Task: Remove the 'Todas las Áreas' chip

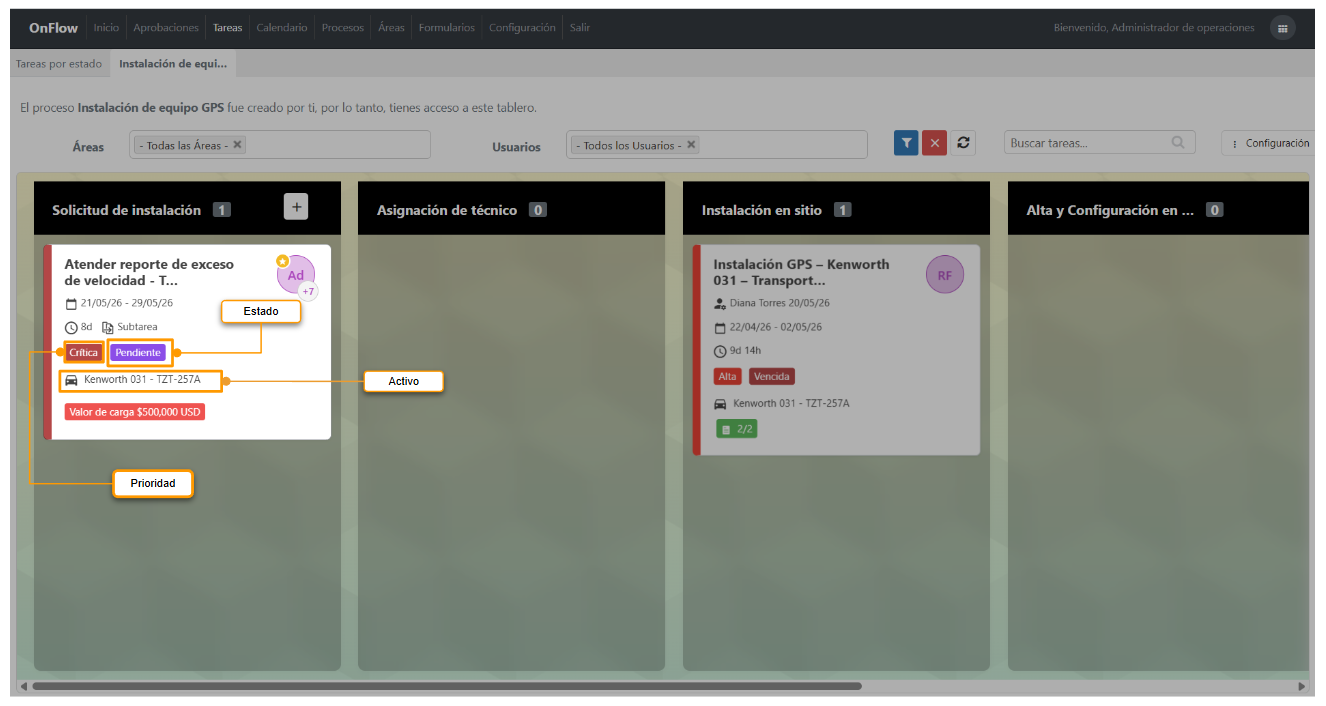Action: [x=237, y=144]
